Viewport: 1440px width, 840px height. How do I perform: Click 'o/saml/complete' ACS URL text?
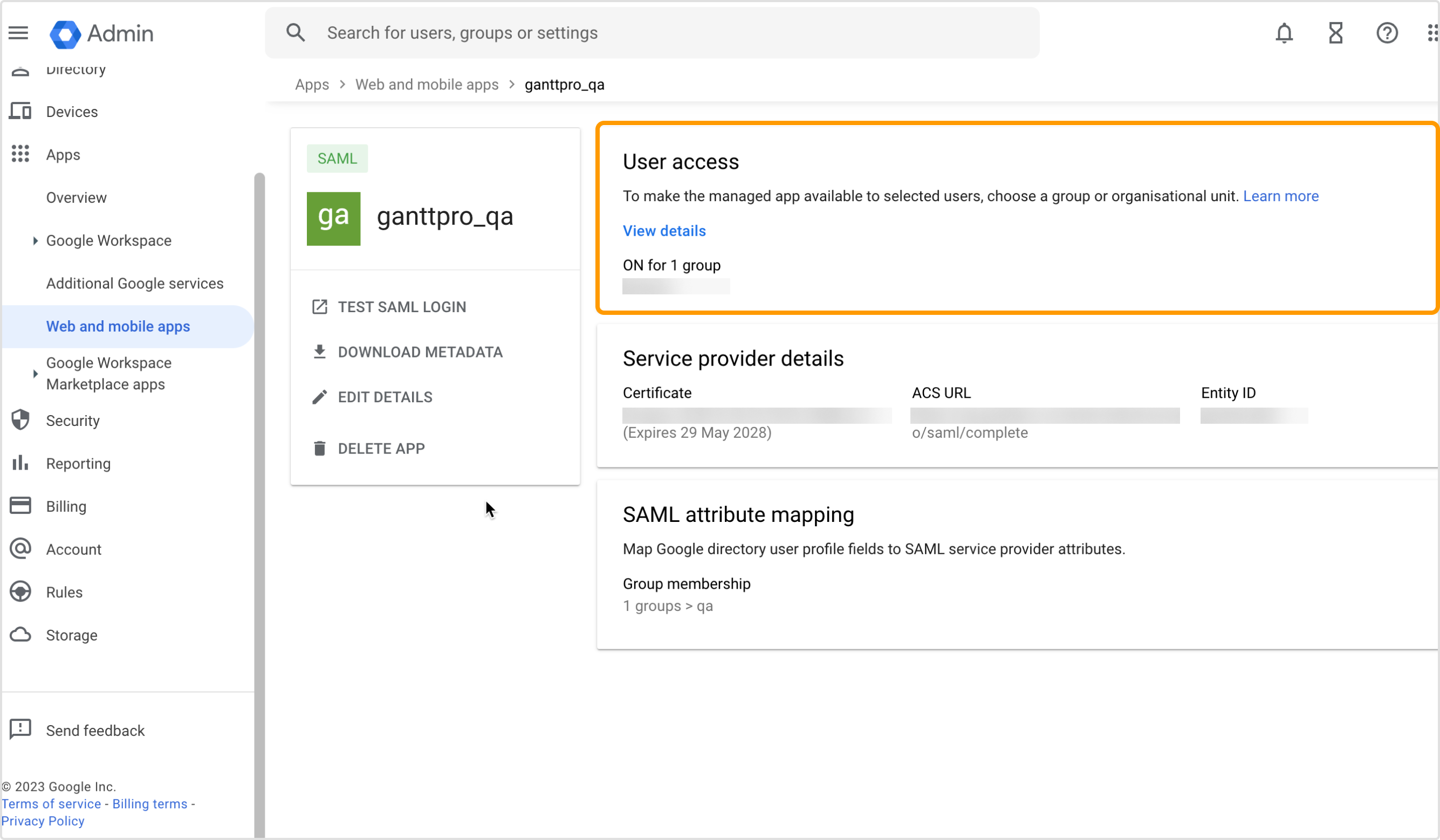(970, 432)
